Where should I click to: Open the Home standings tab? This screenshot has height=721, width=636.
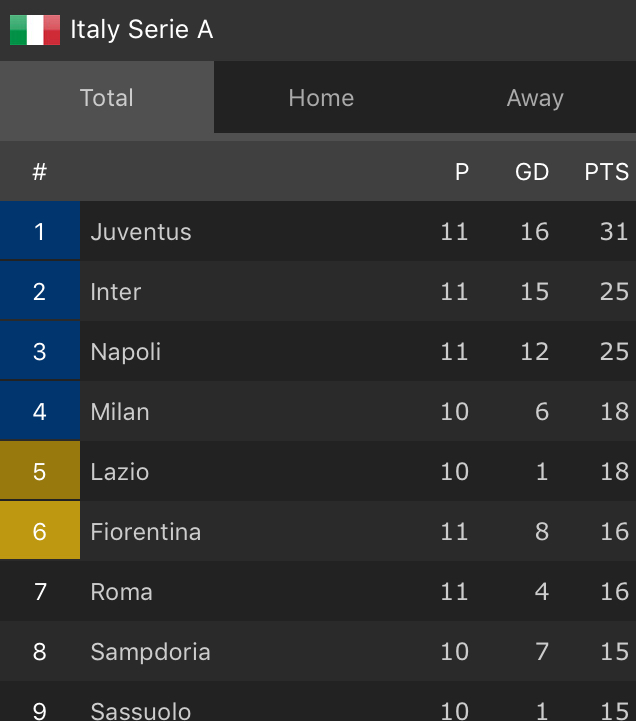(x=321, y=98)
